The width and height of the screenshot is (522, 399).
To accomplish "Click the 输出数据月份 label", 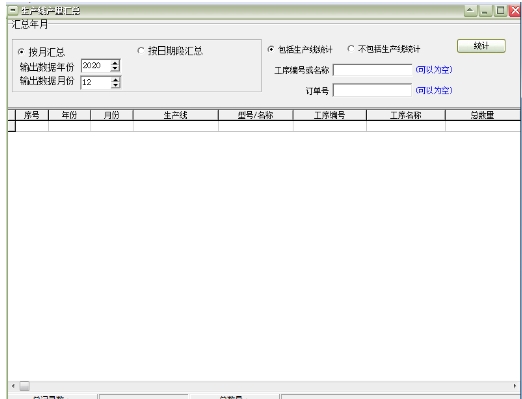I will pyautogui.click(x=47, y=81).
